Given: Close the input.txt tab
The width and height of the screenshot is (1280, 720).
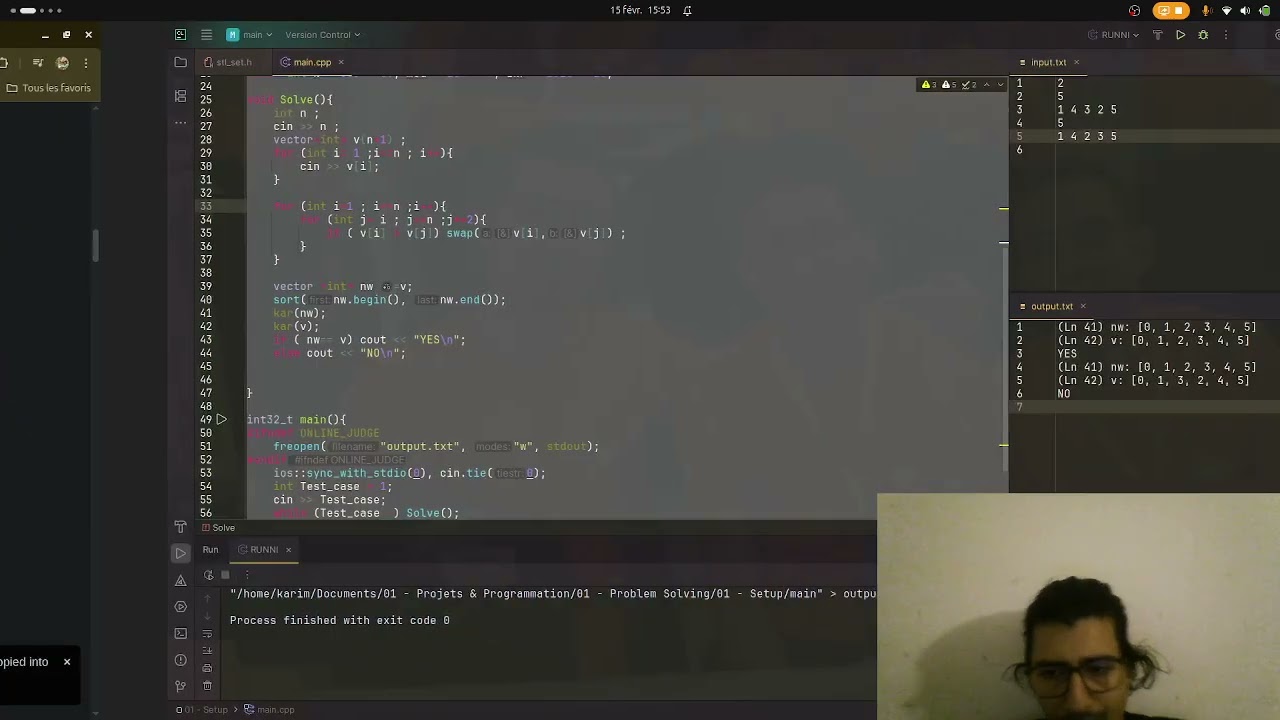Looking at the screenshot, I should tap(1076, 62).
